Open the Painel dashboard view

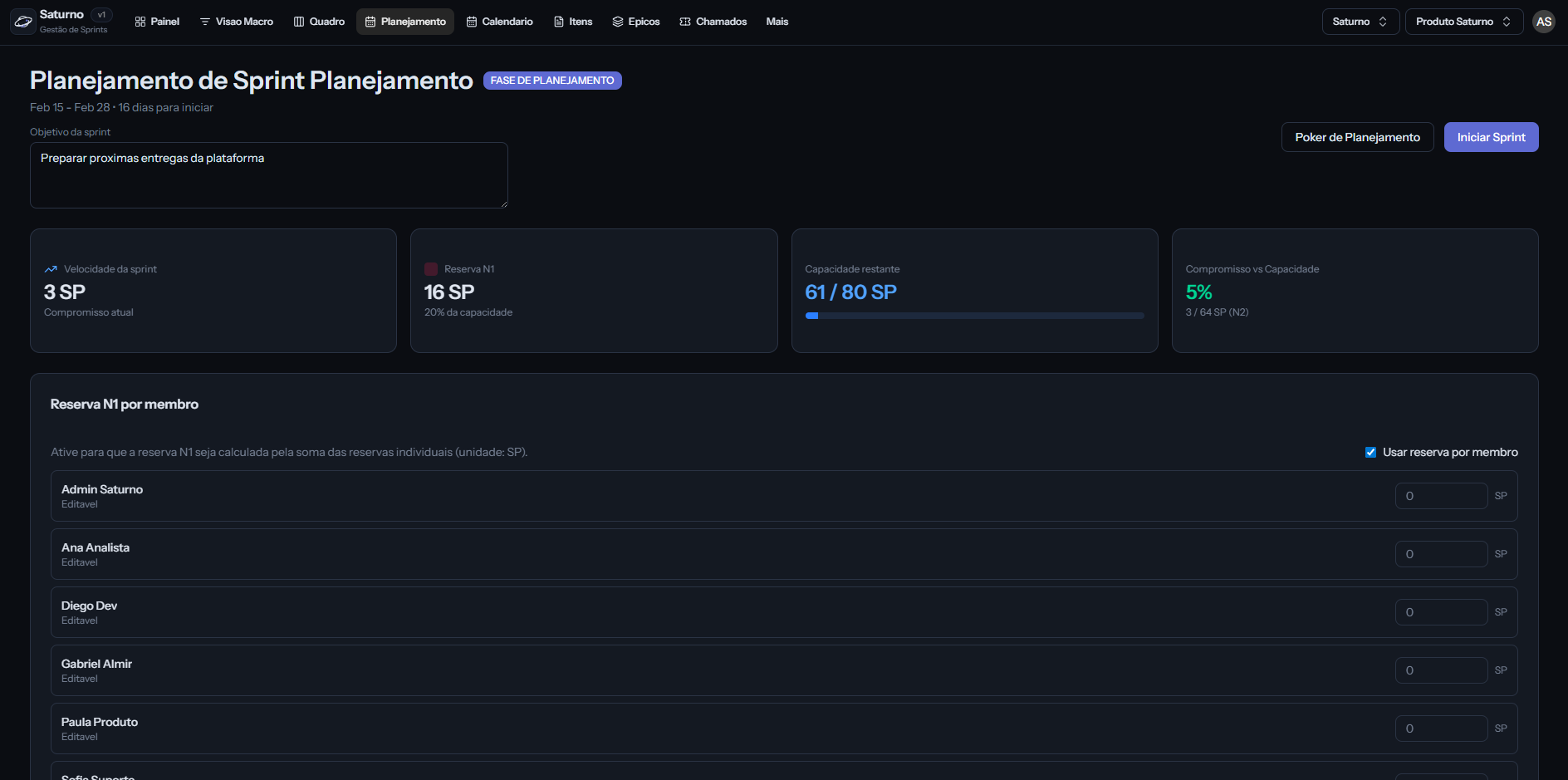pyautogui.click(x=157, y=22)
